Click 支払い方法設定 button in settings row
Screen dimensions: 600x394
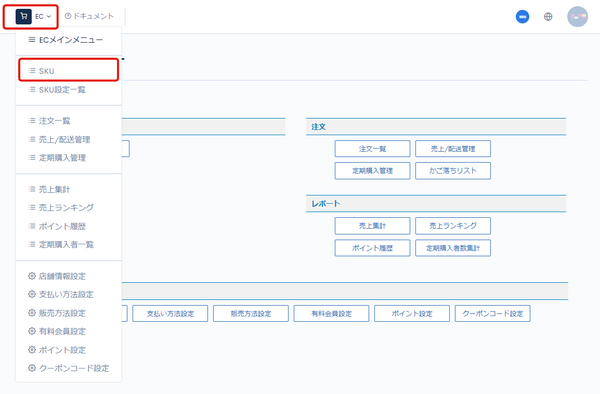click(x=170, y=314)
